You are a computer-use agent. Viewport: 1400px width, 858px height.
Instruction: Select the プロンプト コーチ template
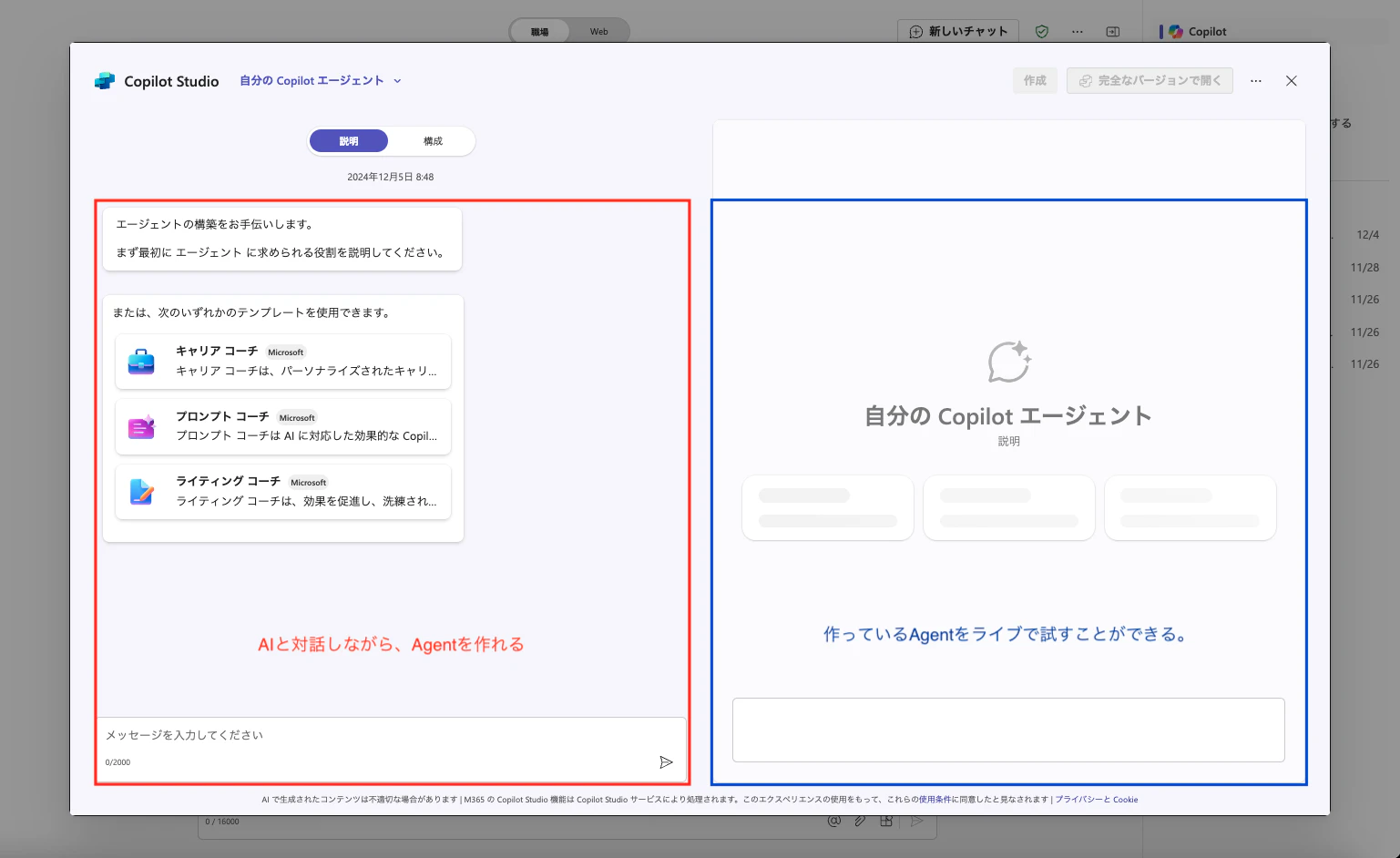click(283, 426)
